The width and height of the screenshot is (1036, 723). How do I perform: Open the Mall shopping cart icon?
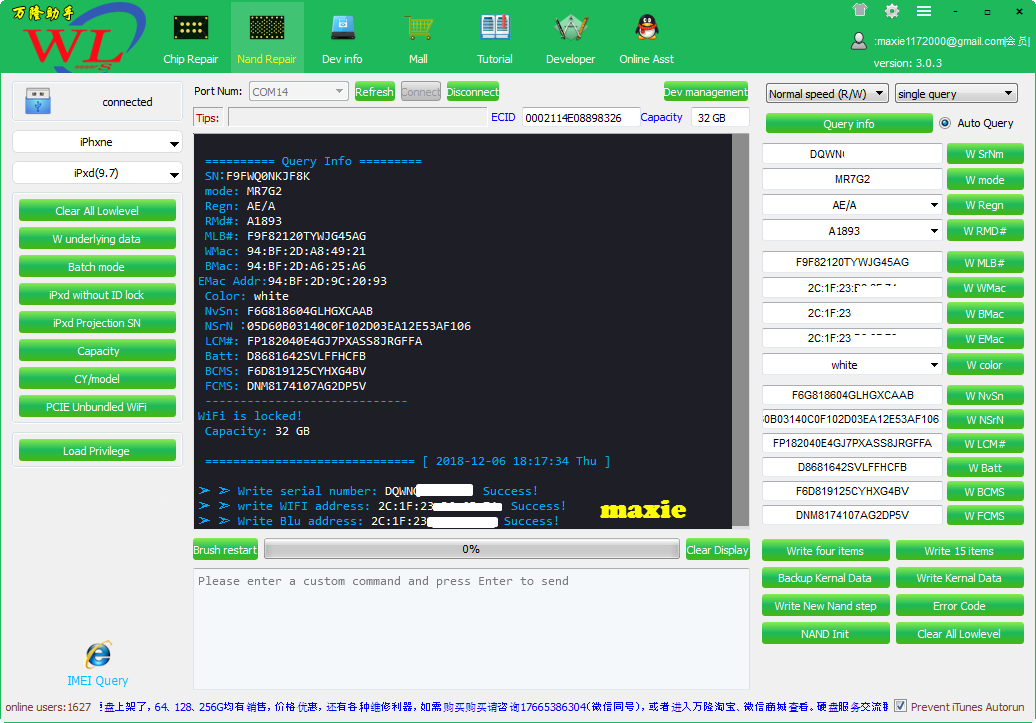pos(419,28)
